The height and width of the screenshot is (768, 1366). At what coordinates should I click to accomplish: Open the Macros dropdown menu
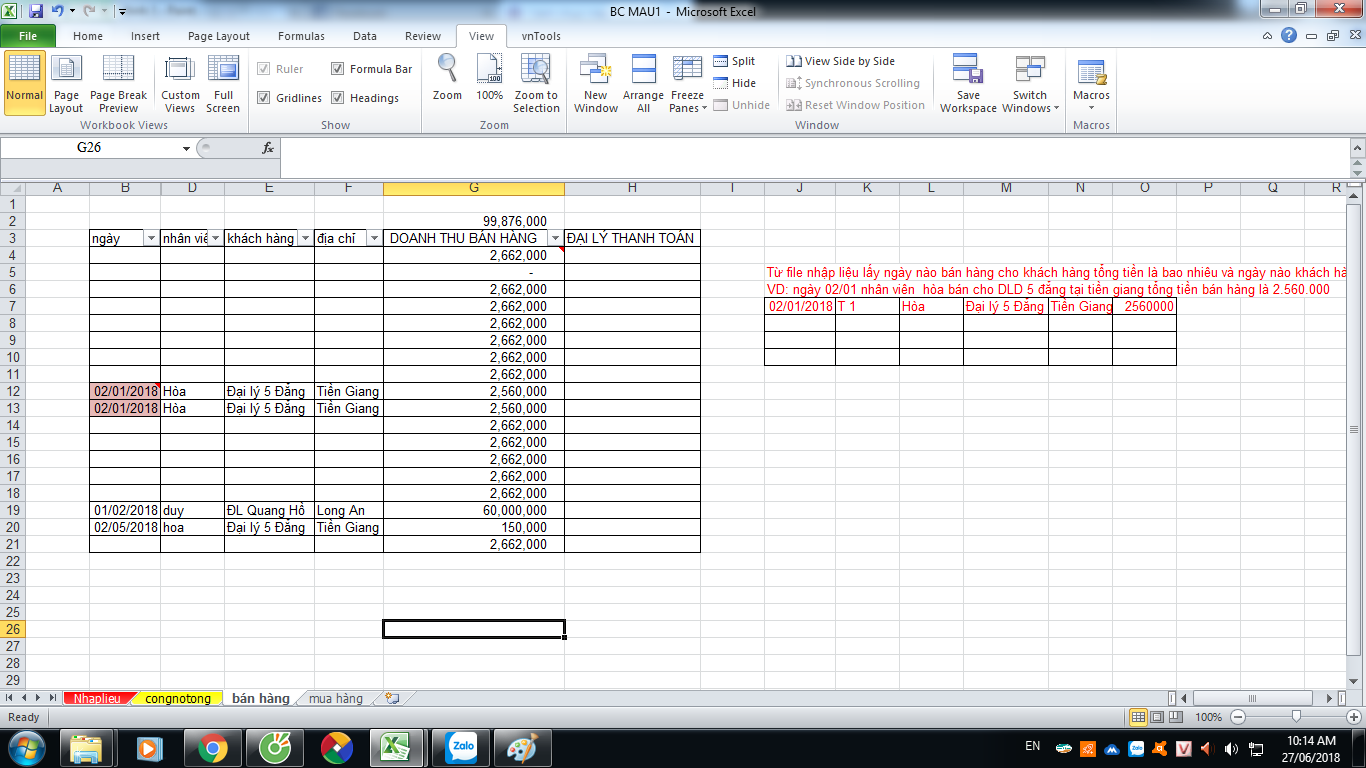1091,107
